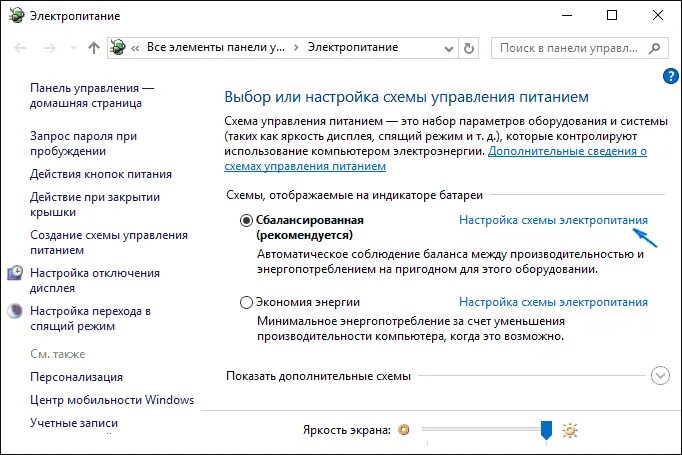Open Действия кнопок питания
The width and height of the screenshot is (682, 455).
(x=101, y=174)
